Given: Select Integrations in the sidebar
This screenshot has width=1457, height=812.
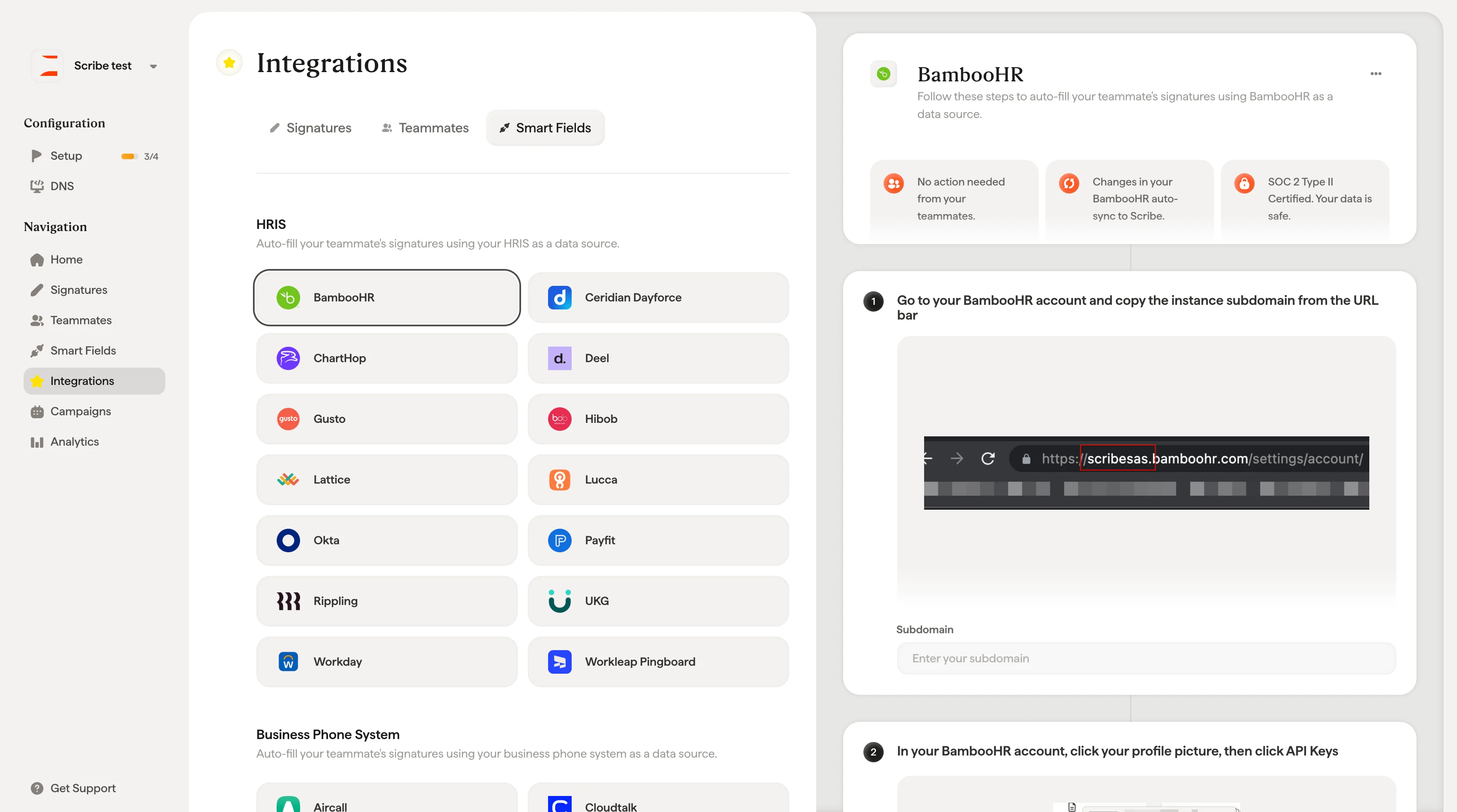Looking at the screenshot, I should pyautogui.click(x=94, y=381).
